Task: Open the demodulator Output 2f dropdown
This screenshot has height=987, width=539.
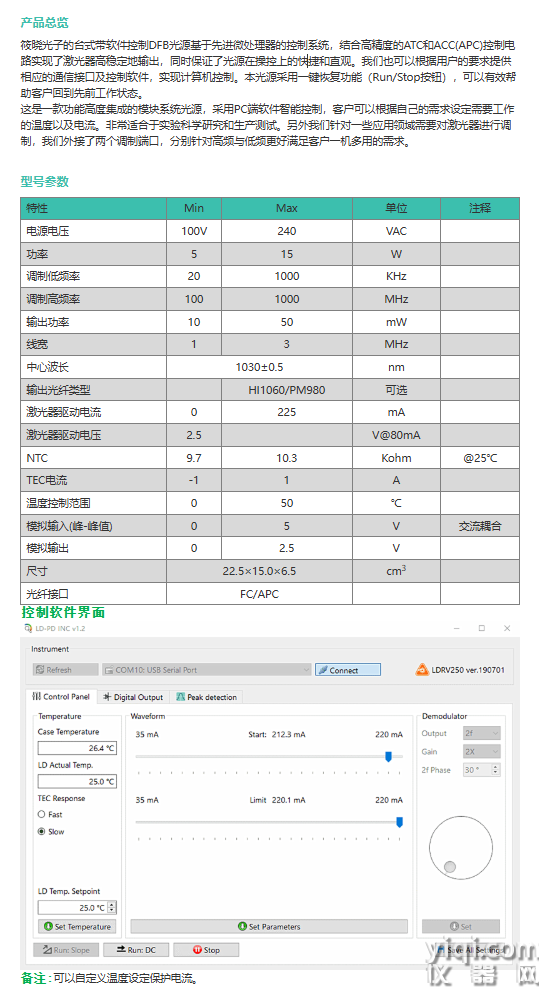Action: pyautogui.click(x=482, y=733)
